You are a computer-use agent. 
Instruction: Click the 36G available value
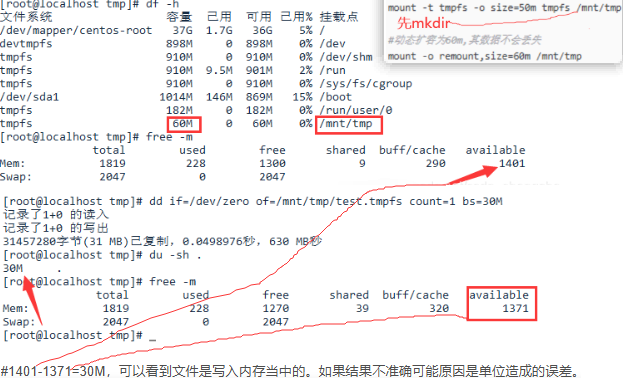tap(262, 31)
